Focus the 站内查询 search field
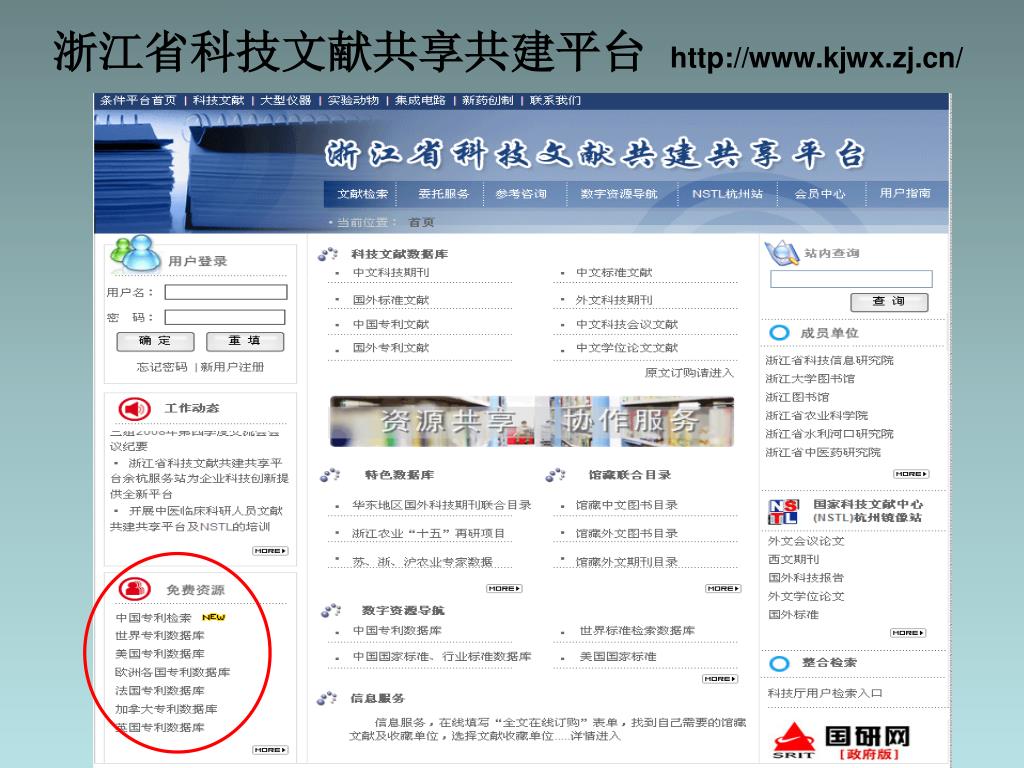This screenshot has height=768, width=1024. [851, 279]
